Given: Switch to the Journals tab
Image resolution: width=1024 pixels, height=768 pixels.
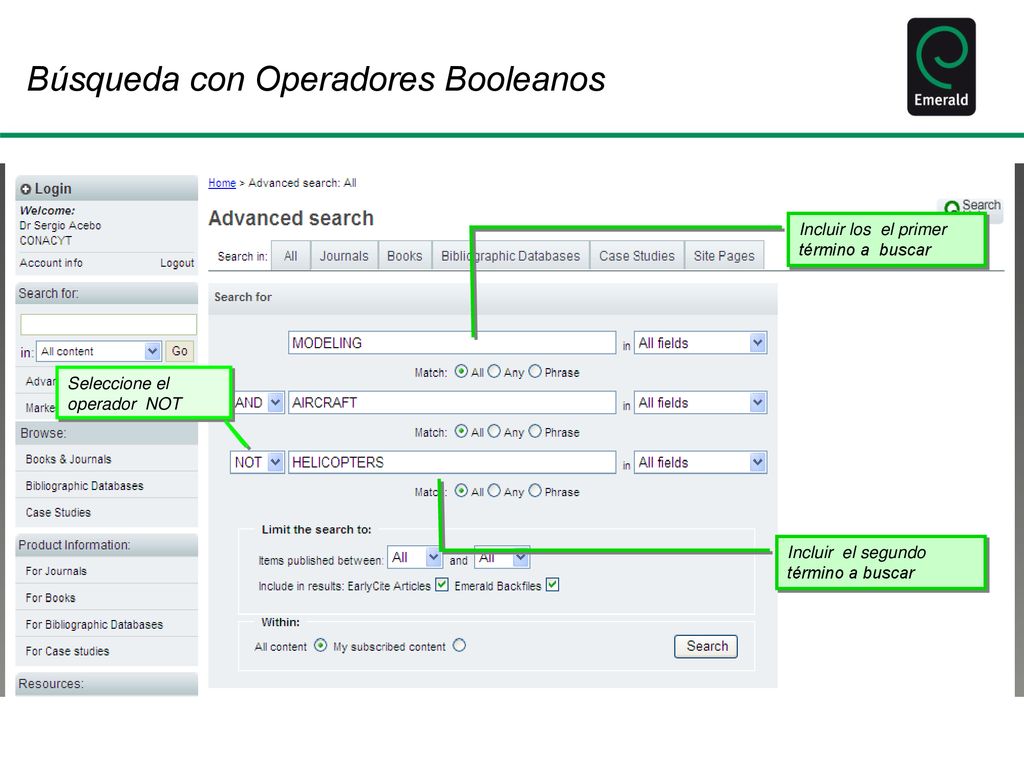Looking at the screenshot, I should tap(344, 255).
